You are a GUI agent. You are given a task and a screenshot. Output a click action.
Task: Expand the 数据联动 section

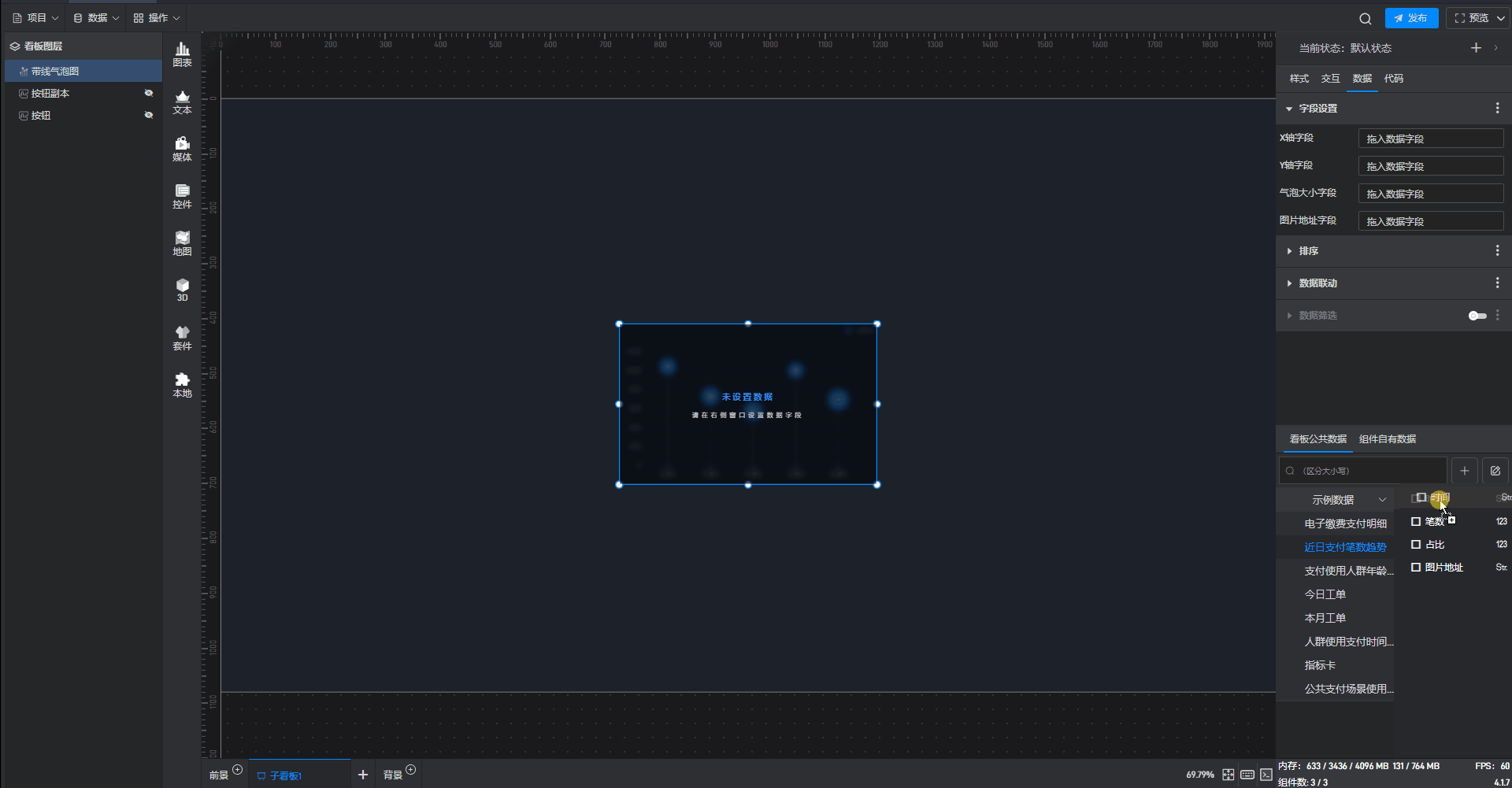coord(1317,283)
